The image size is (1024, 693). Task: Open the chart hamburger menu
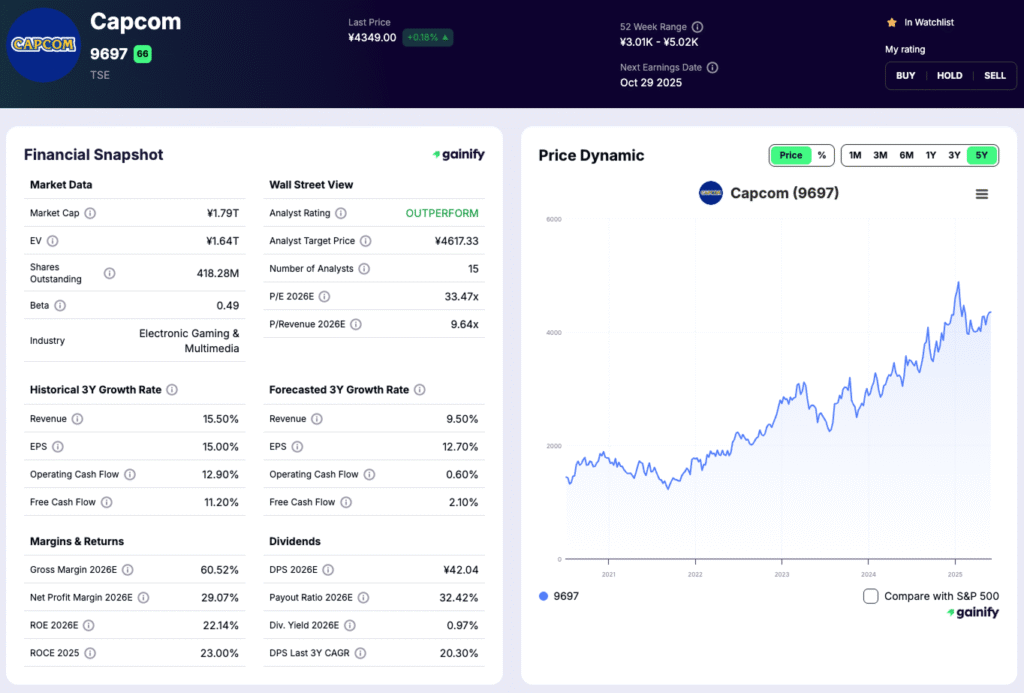[981, 194]
